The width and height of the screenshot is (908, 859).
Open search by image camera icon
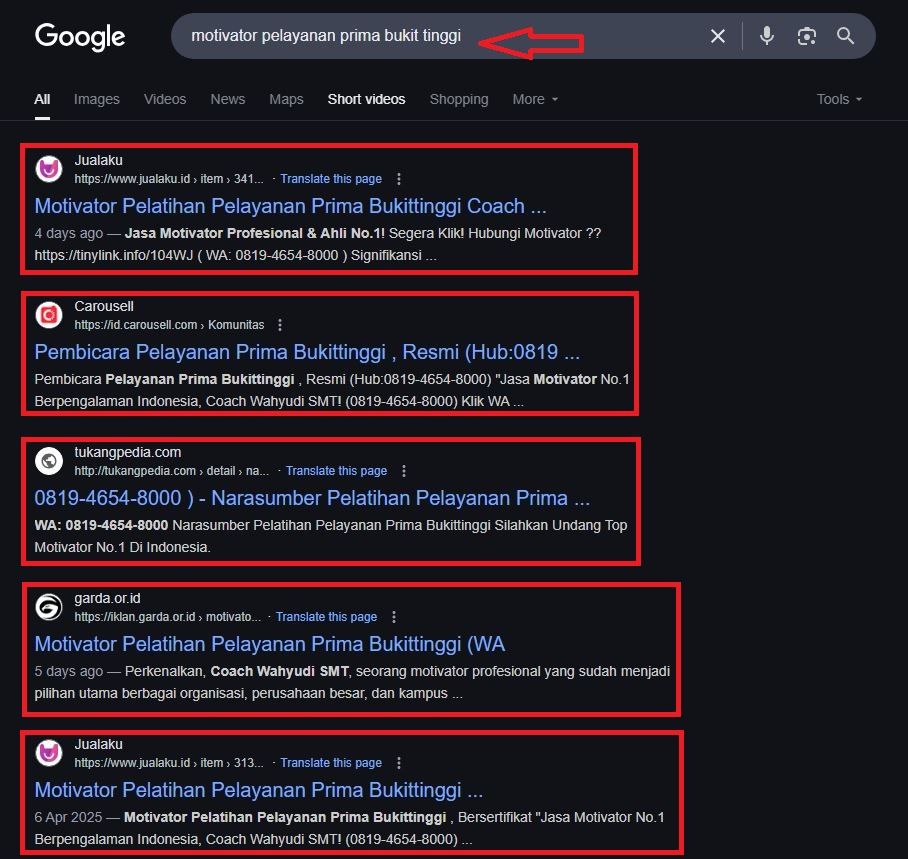point(807,36)
